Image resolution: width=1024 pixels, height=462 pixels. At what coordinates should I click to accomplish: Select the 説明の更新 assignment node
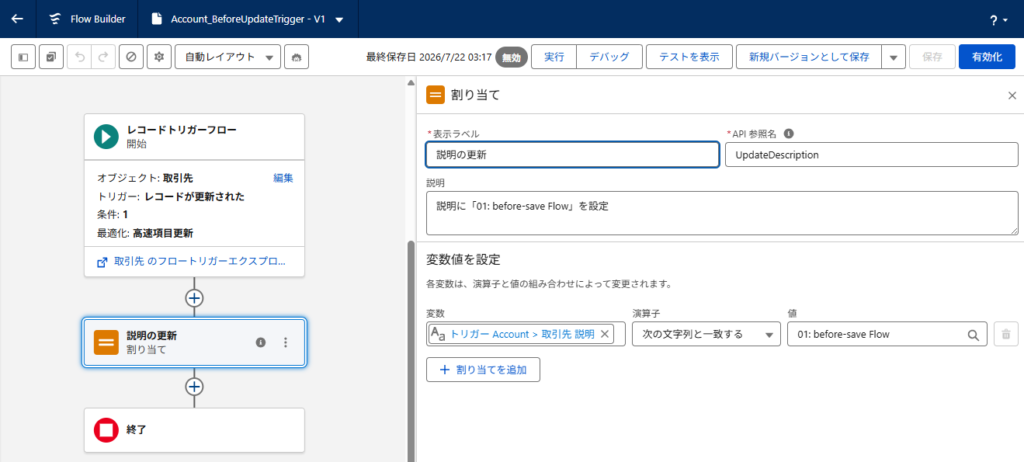[194, 342]
